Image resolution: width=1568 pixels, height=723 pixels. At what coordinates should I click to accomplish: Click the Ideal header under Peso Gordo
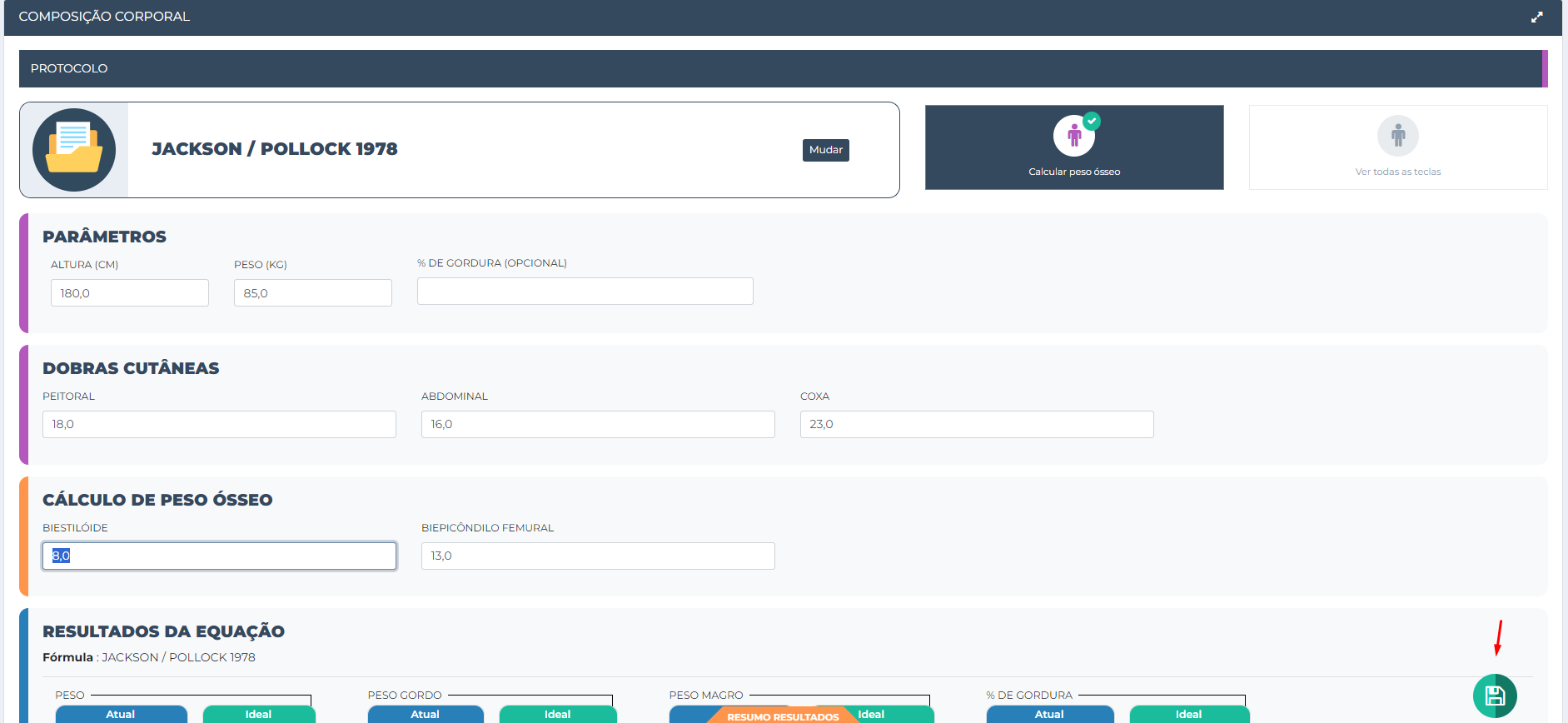[x=557, y=714]
